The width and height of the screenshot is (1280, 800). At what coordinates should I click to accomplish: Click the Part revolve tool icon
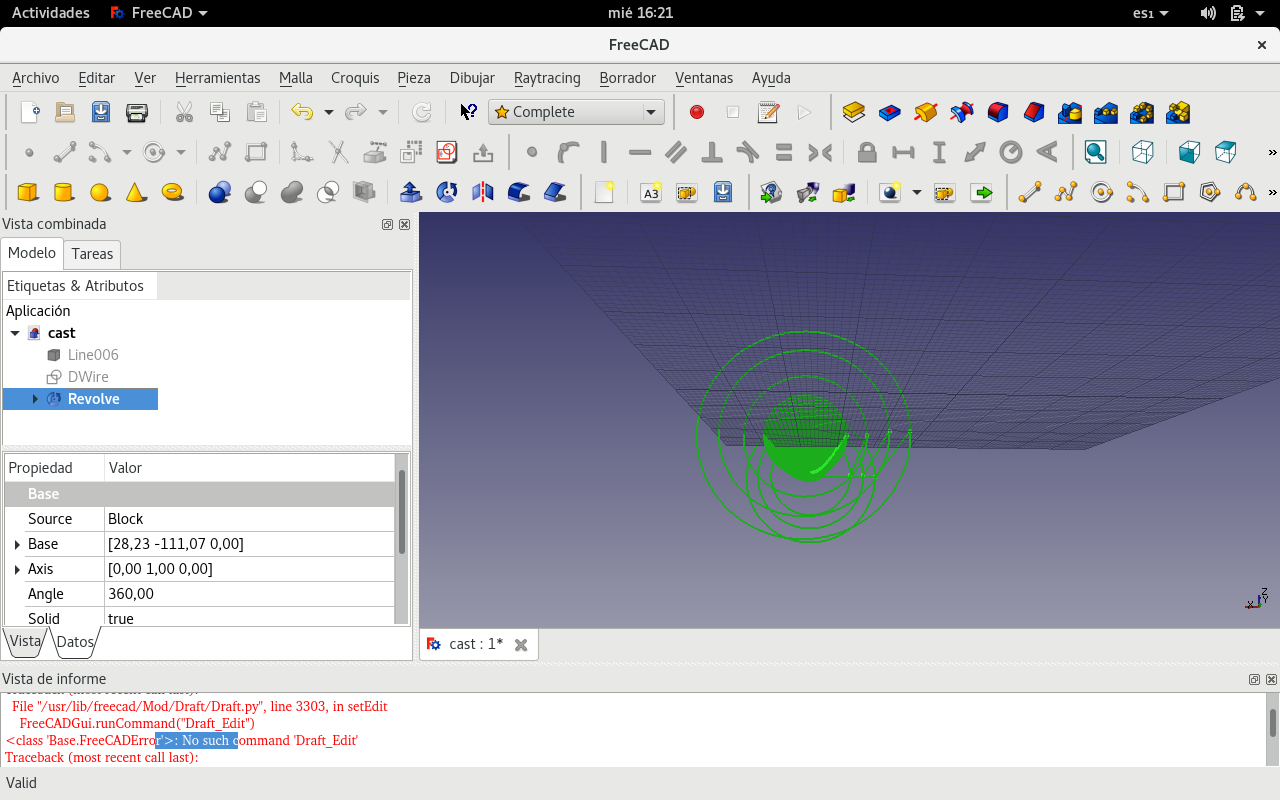[x=447, y=192]
